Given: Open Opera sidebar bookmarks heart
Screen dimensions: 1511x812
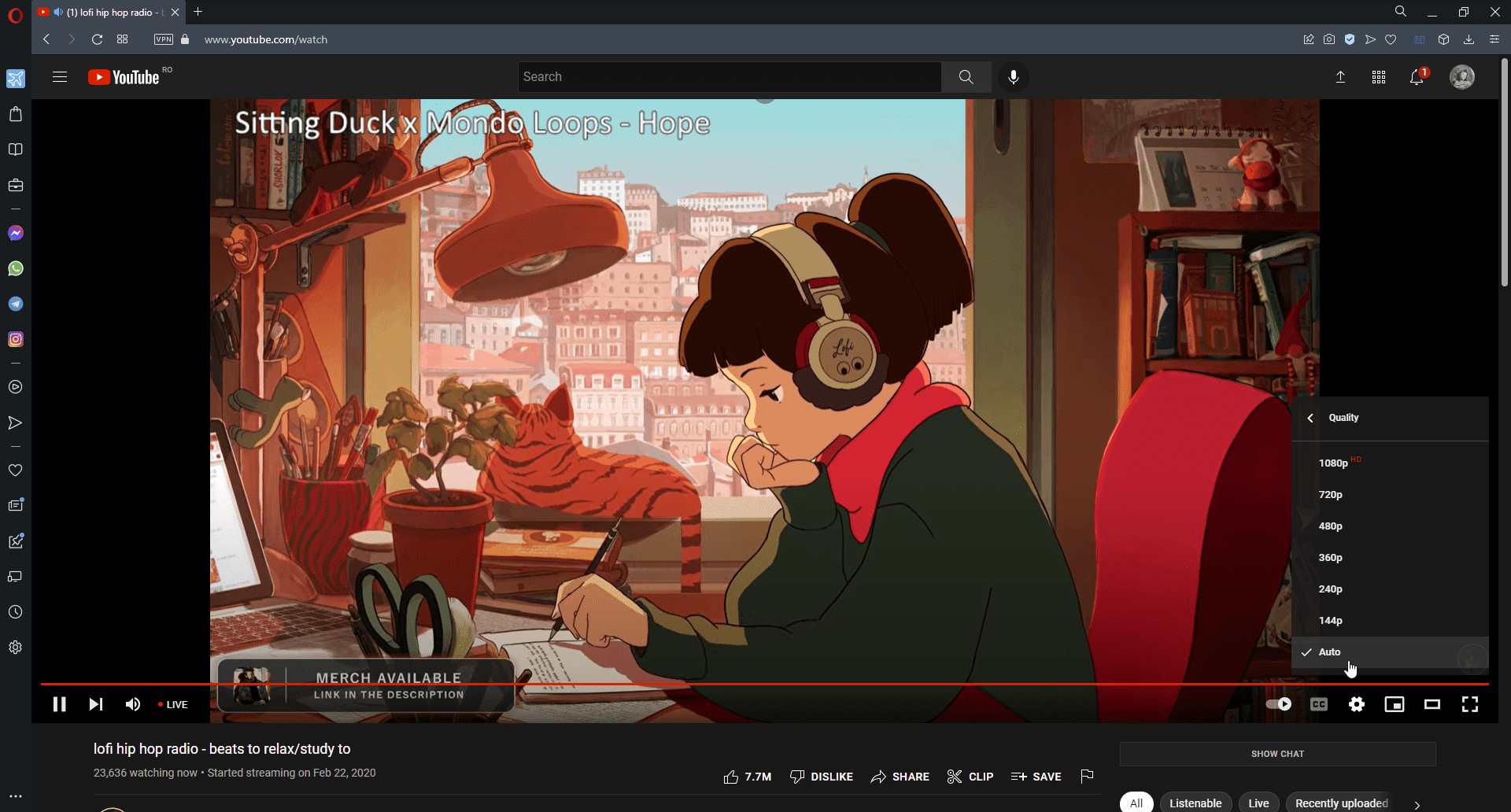Looking at the screenshot, I should click(16, 471).
